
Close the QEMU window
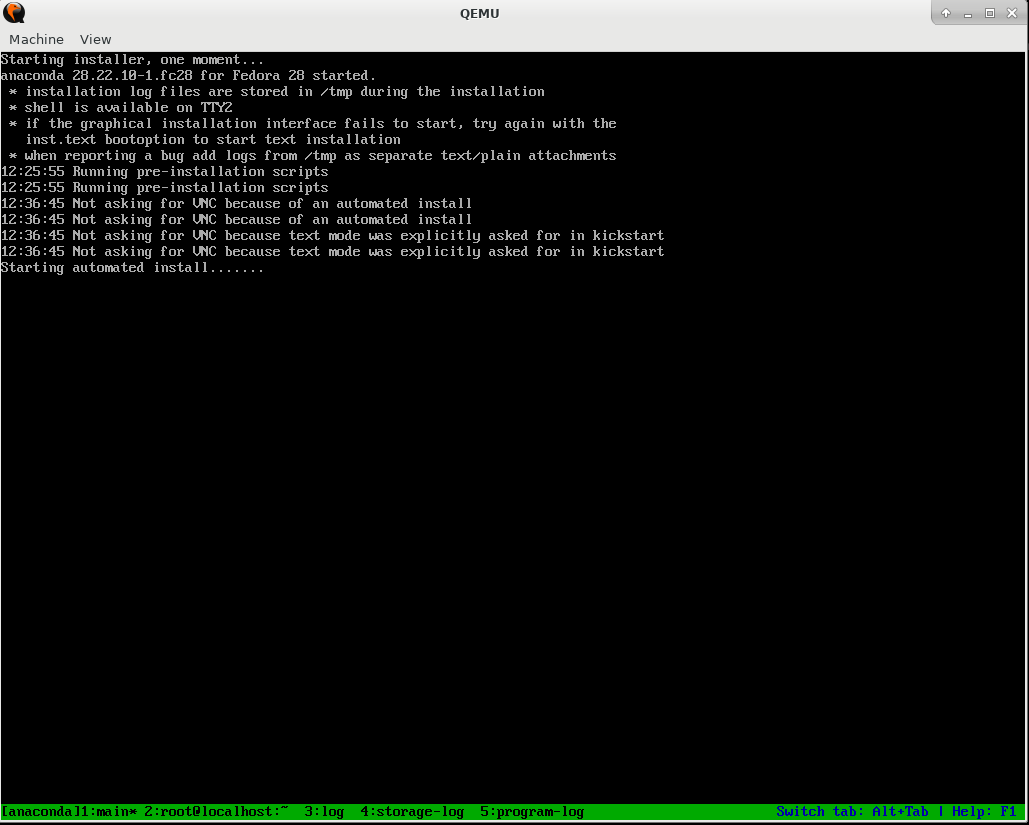(x=1011, y=13)
